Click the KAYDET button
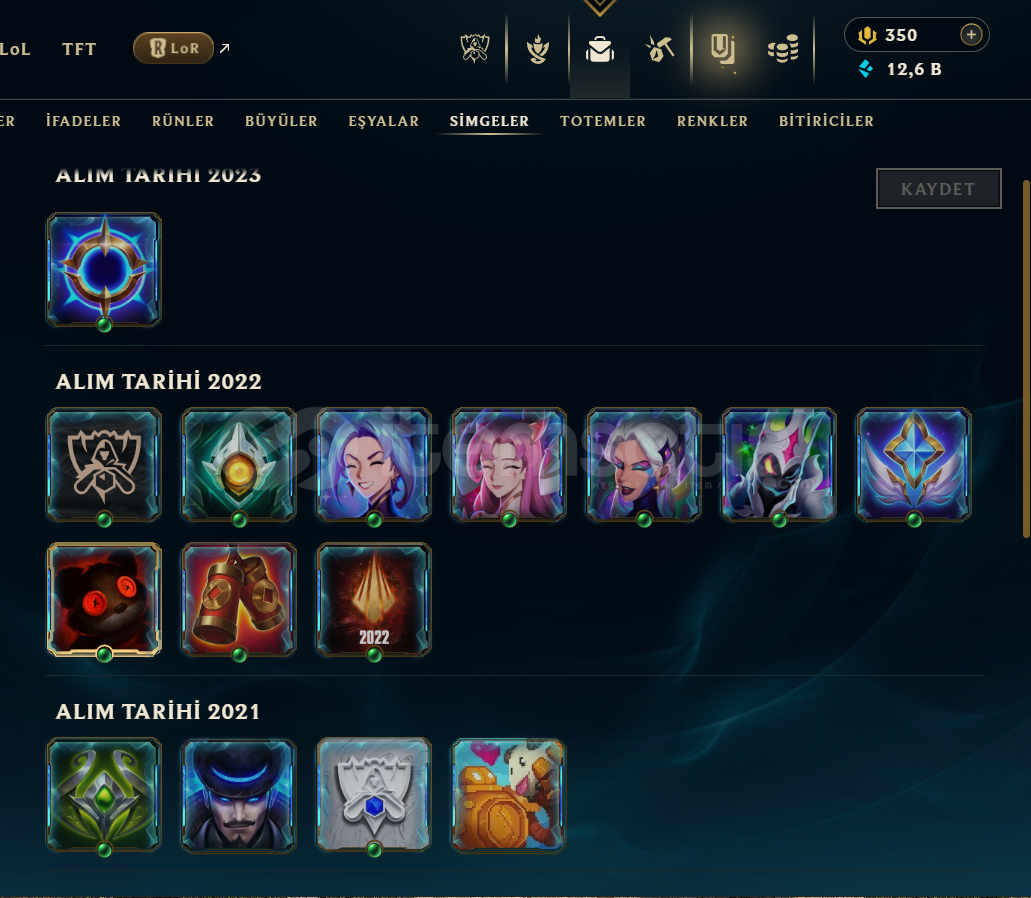 pyautogui.click(x=938, y=189)
